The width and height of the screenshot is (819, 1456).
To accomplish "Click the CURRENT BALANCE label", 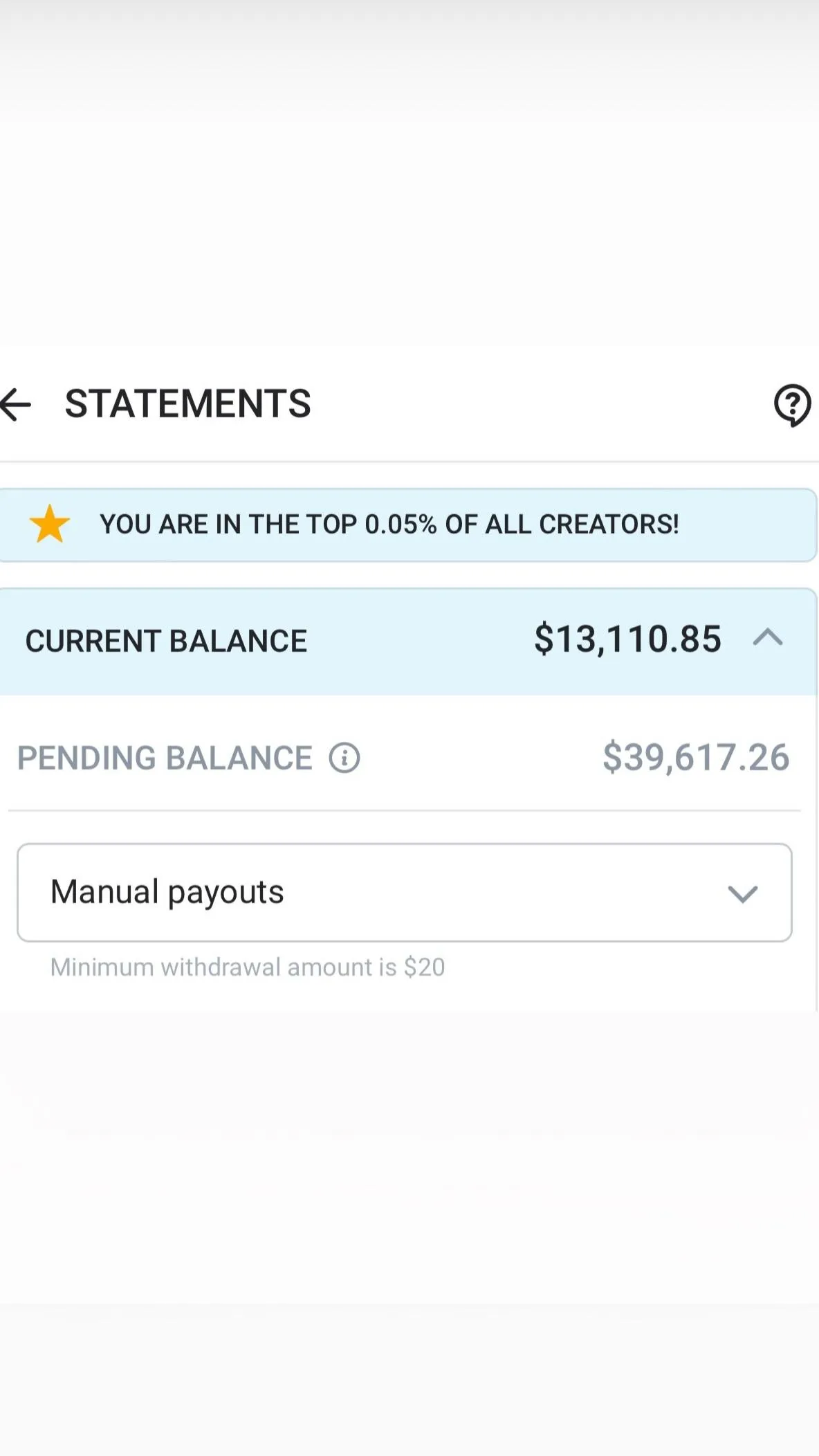I will tap(166, 641).
